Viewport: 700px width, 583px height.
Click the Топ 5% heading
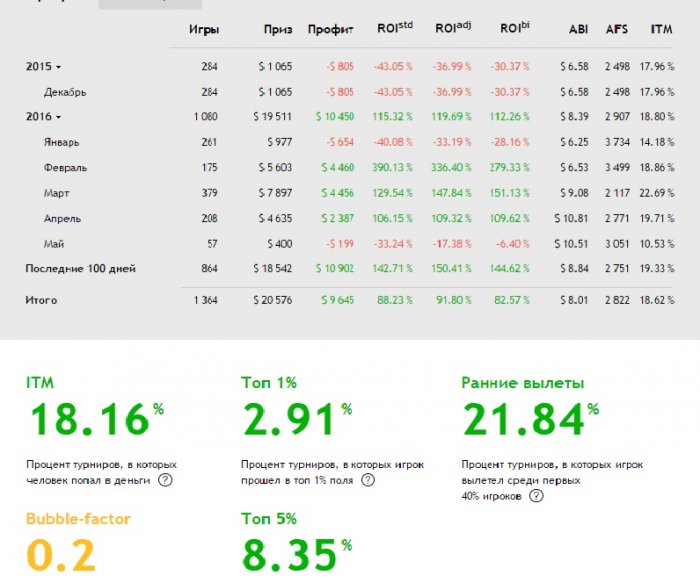coord(269,519)
